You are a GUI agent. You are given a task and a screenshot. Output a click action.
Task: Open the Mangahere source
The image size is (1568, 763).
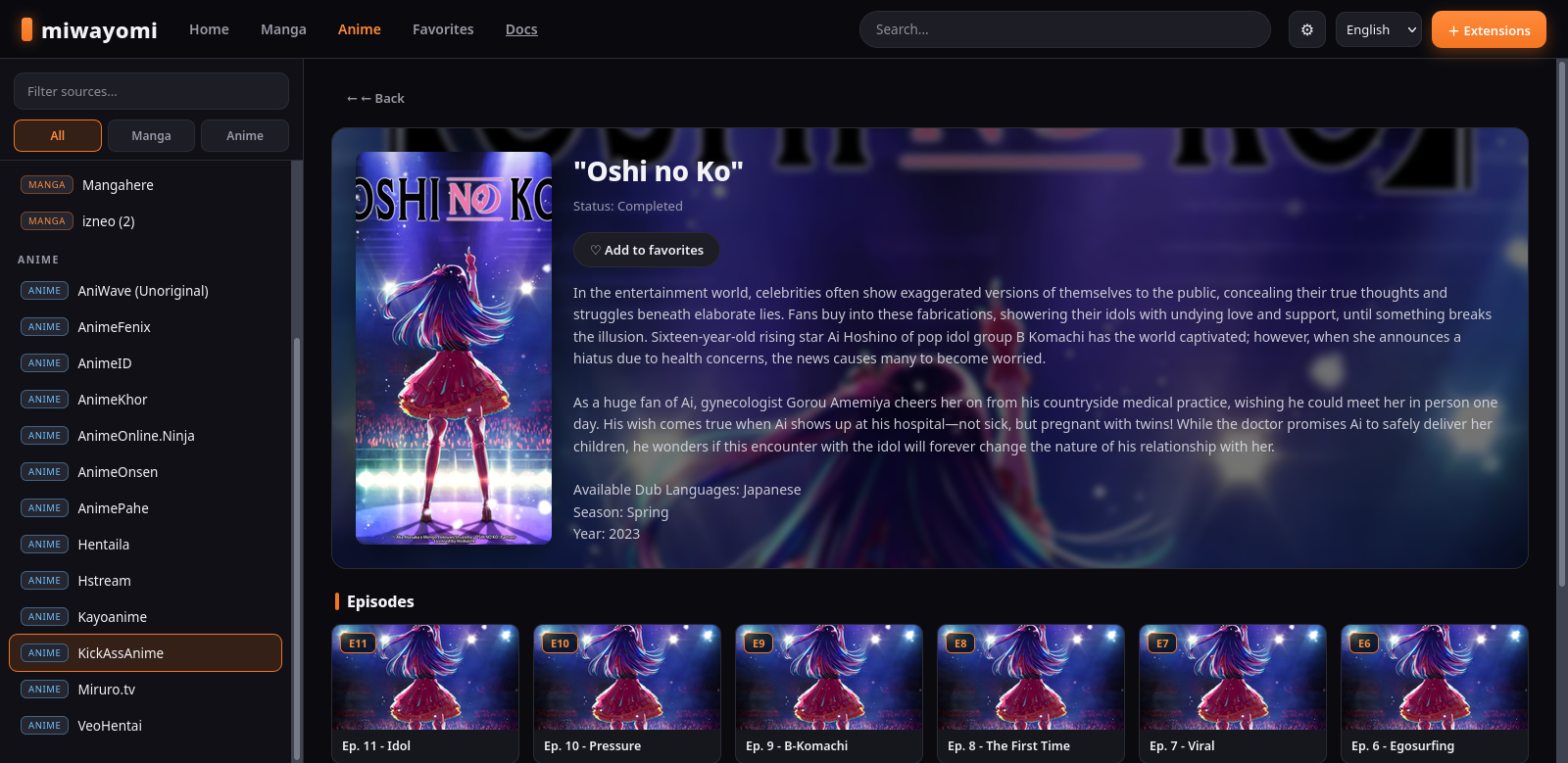(146, 185)
